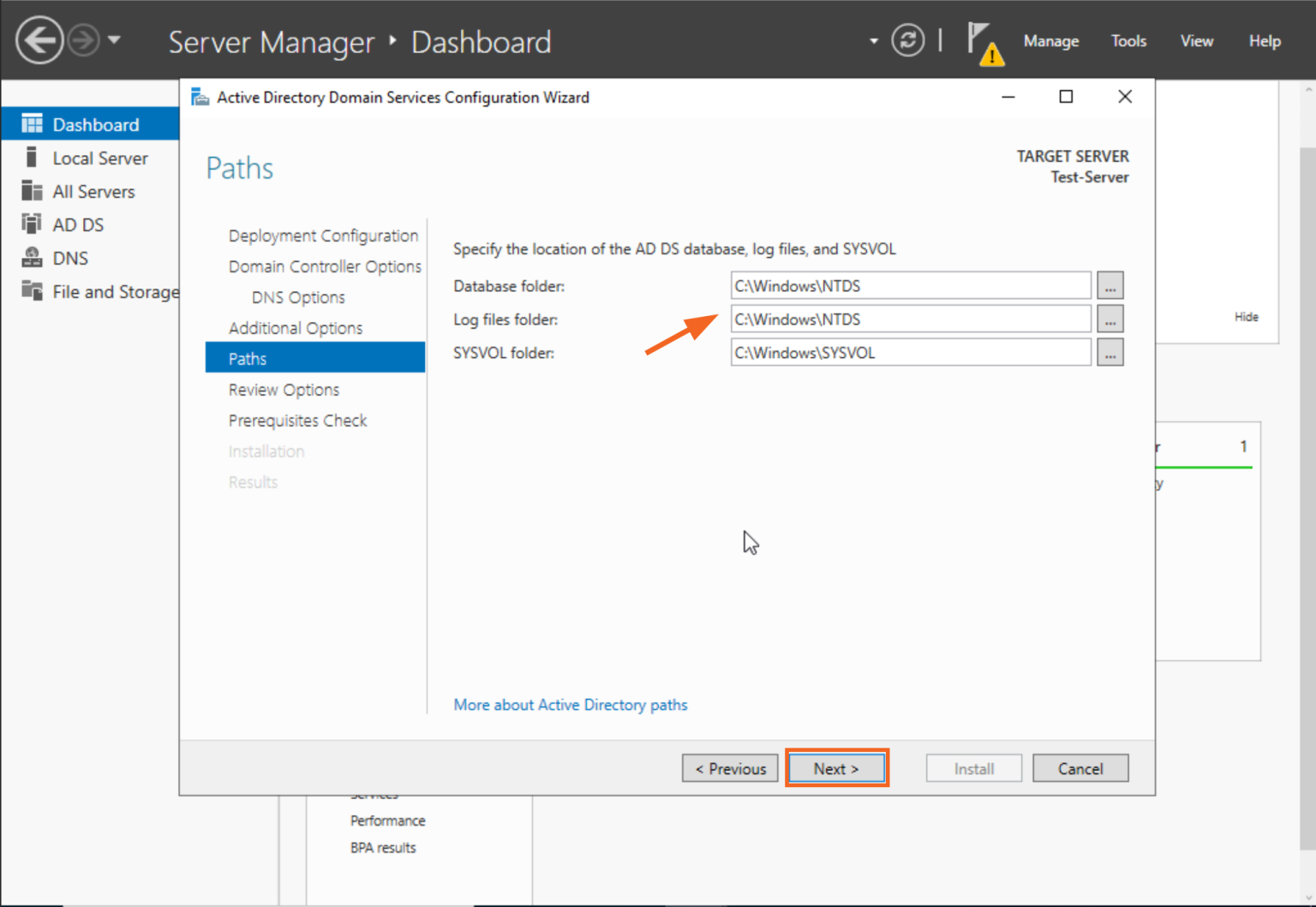This screenshot has height=907, width=1316.
Task: Click the Log files folder text field
Action: (910, 319)
